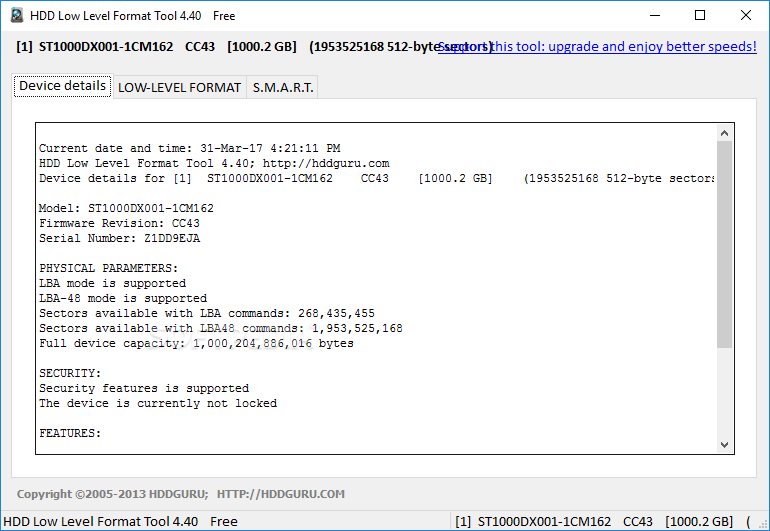Click 'The device is currently not locked'
The width and height of the screenshot is (770, 531).
(158, 403)
